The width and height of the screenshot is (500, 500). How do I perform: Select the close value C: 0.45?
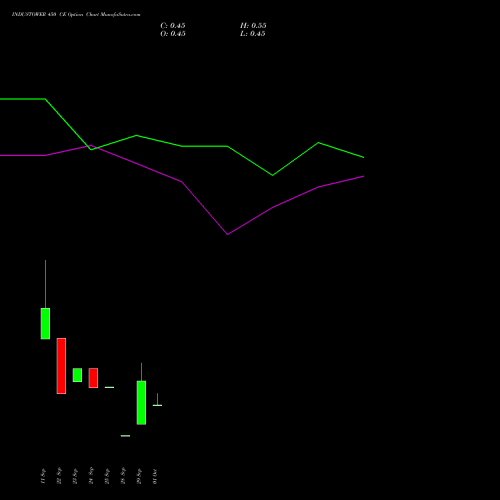pyautogui.click(x=173, y=26)
